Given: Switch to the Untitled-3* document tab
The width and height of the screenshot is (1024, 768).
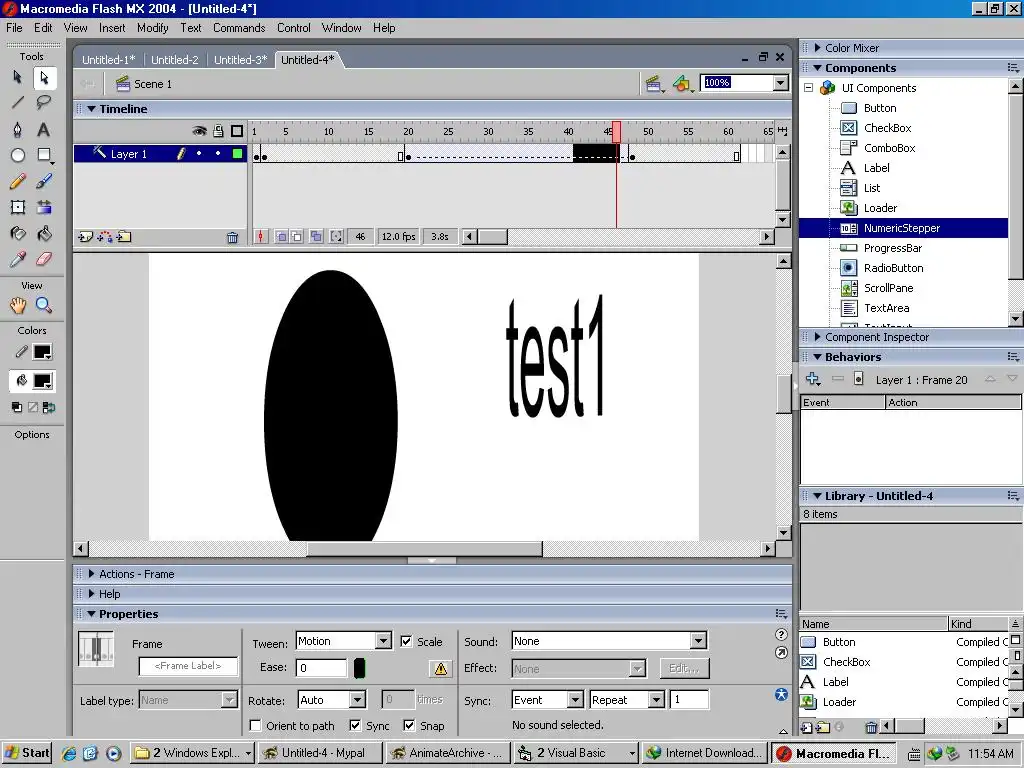Looking at the screenshot, I should (x=240, y=59).
